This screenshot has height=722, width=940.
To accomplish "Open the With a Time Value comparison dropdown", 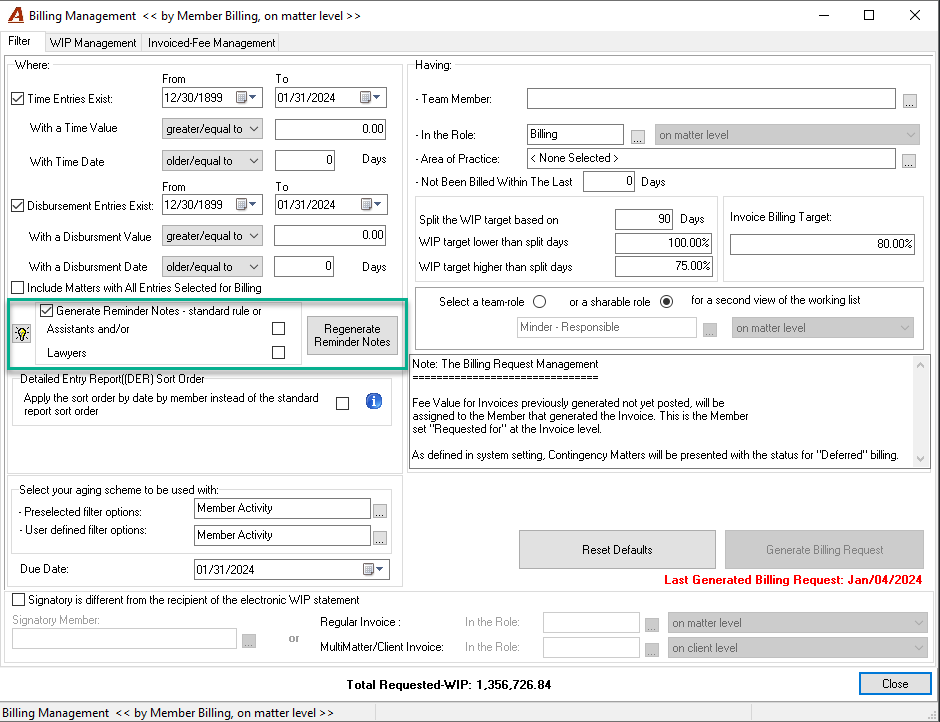I will pos(212,129).
